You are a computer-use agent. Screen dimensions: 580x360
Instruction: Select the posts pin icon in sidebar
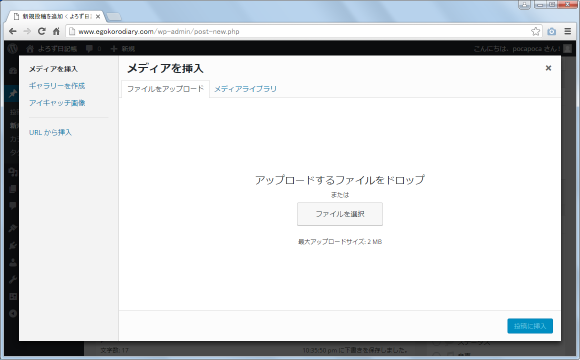pos(13,94)
